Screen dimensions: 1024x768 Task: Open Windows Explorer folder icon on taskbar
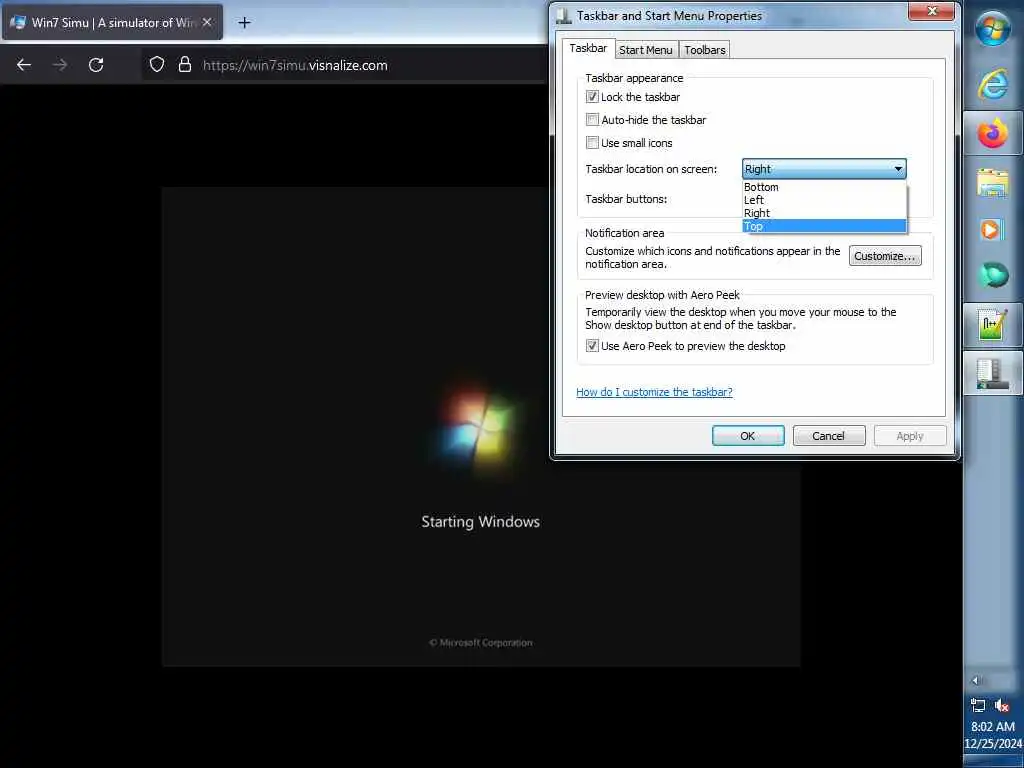coord(993,182)
